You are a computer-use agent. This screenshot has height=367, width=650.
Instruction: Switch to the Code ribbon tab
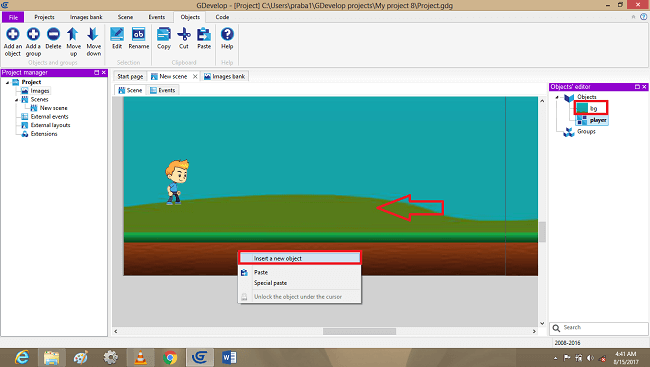(x=222, y=17)
